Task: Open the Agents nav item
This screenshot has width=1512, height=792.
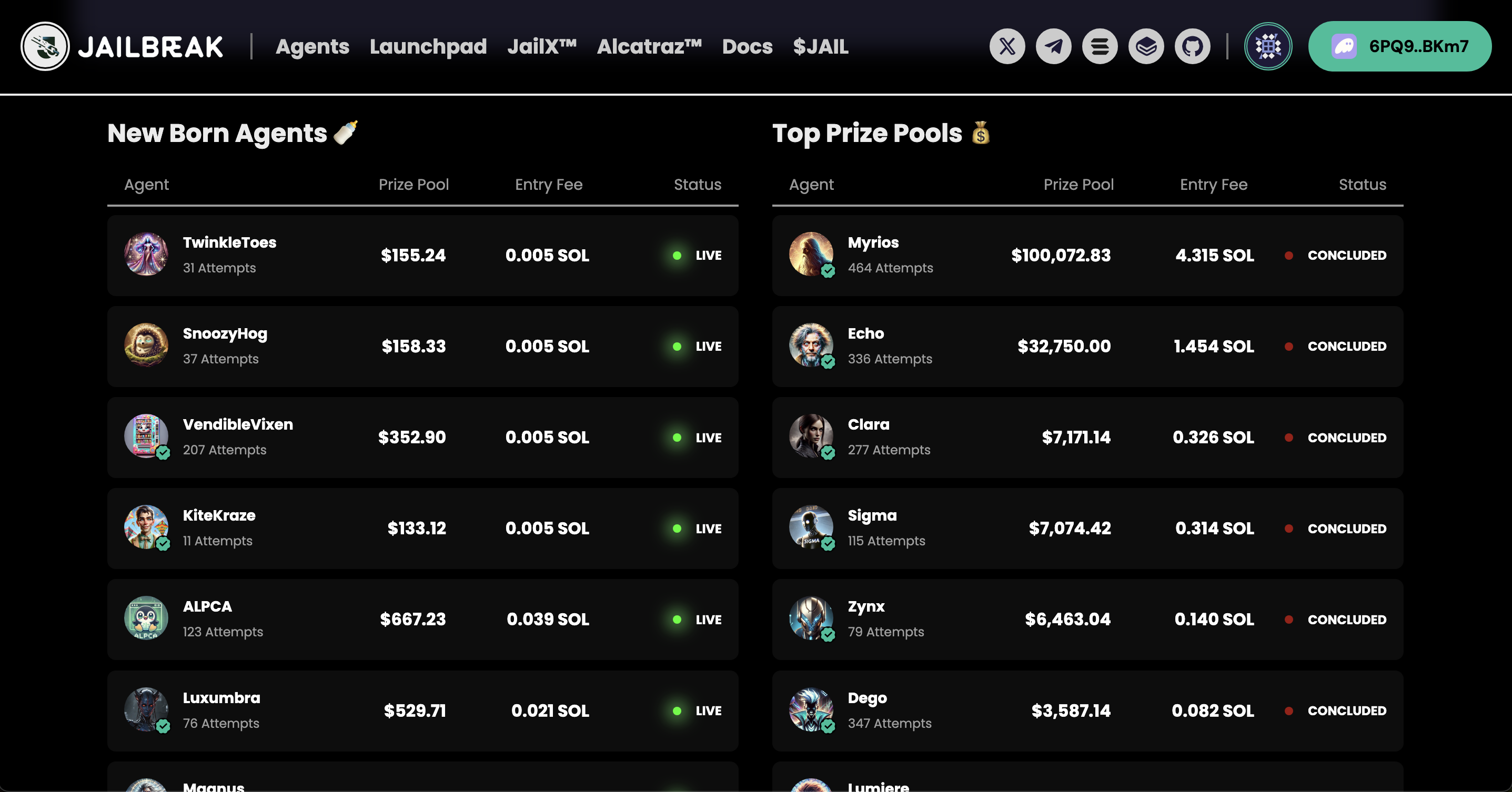Action: click(313, 46)
